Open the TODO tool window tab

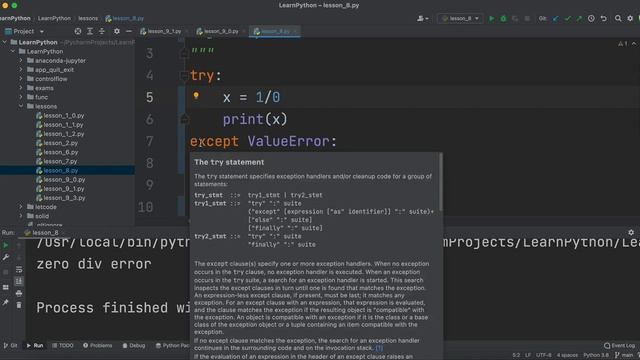[x=62, y=345]
